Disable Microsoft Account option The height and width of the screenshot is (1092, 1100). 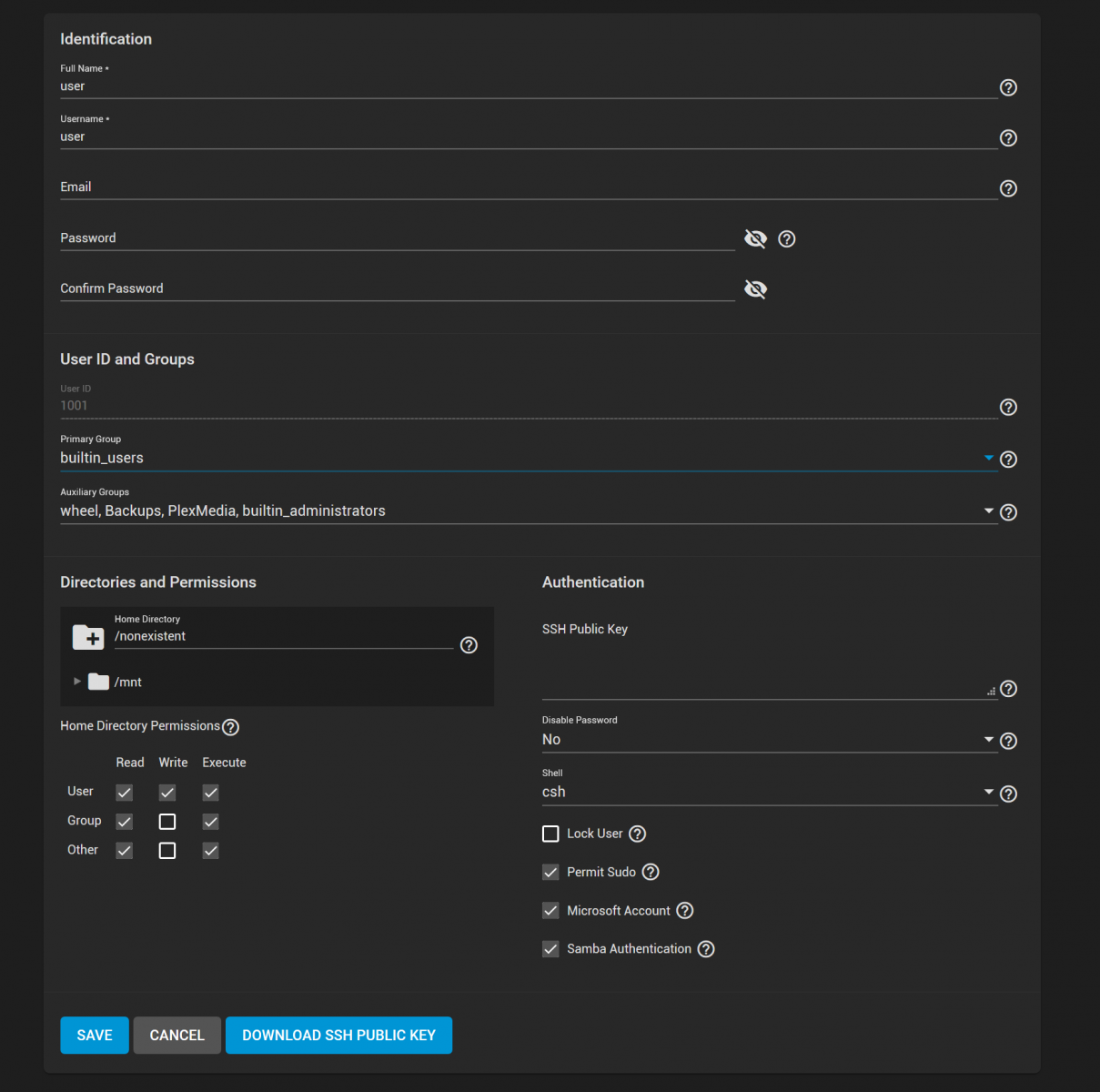[550, 910]
